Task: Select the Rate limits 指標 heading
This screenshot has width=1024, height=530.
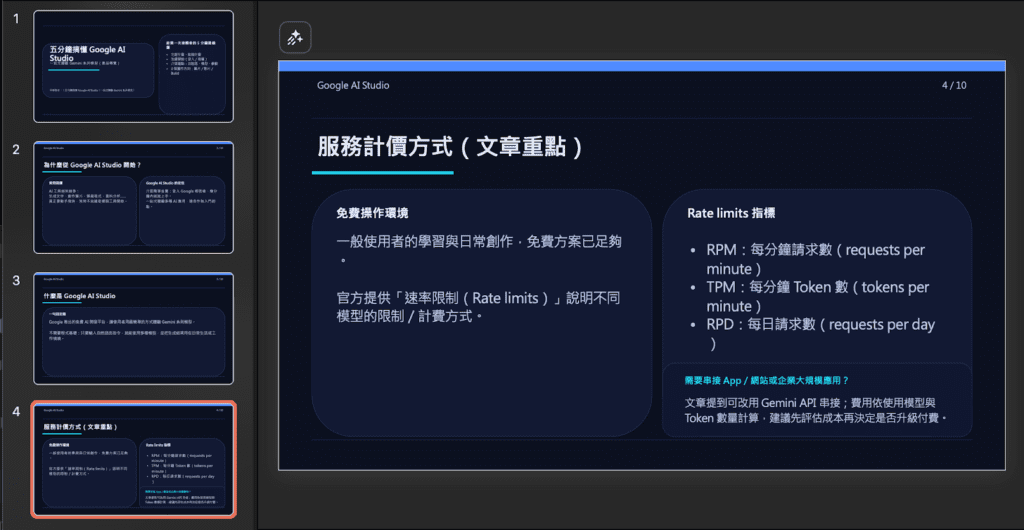Action: (x=732, y=214)
